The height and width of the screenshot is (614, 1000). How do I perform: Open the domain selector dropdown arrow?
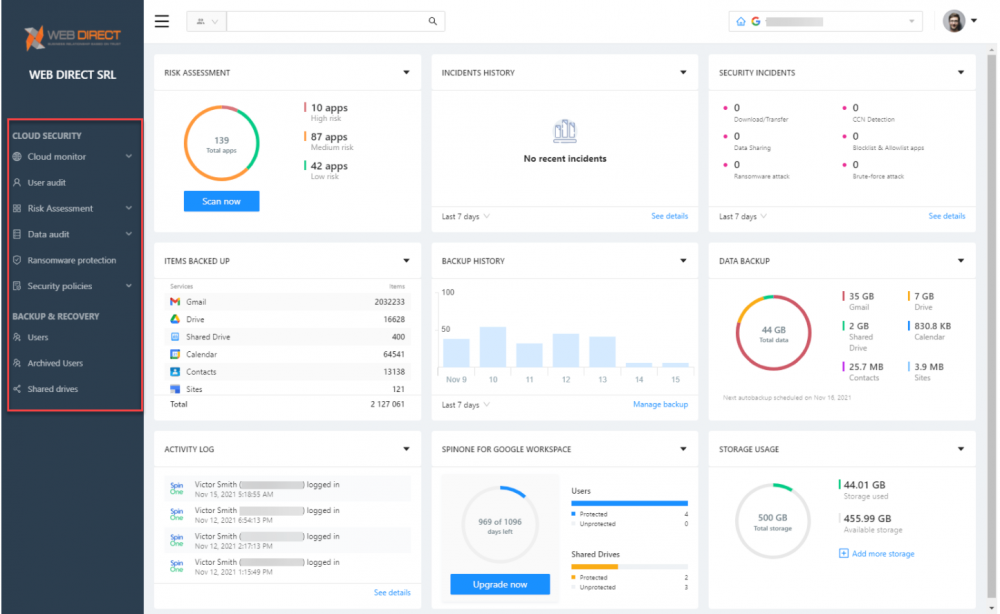point(911,21)
